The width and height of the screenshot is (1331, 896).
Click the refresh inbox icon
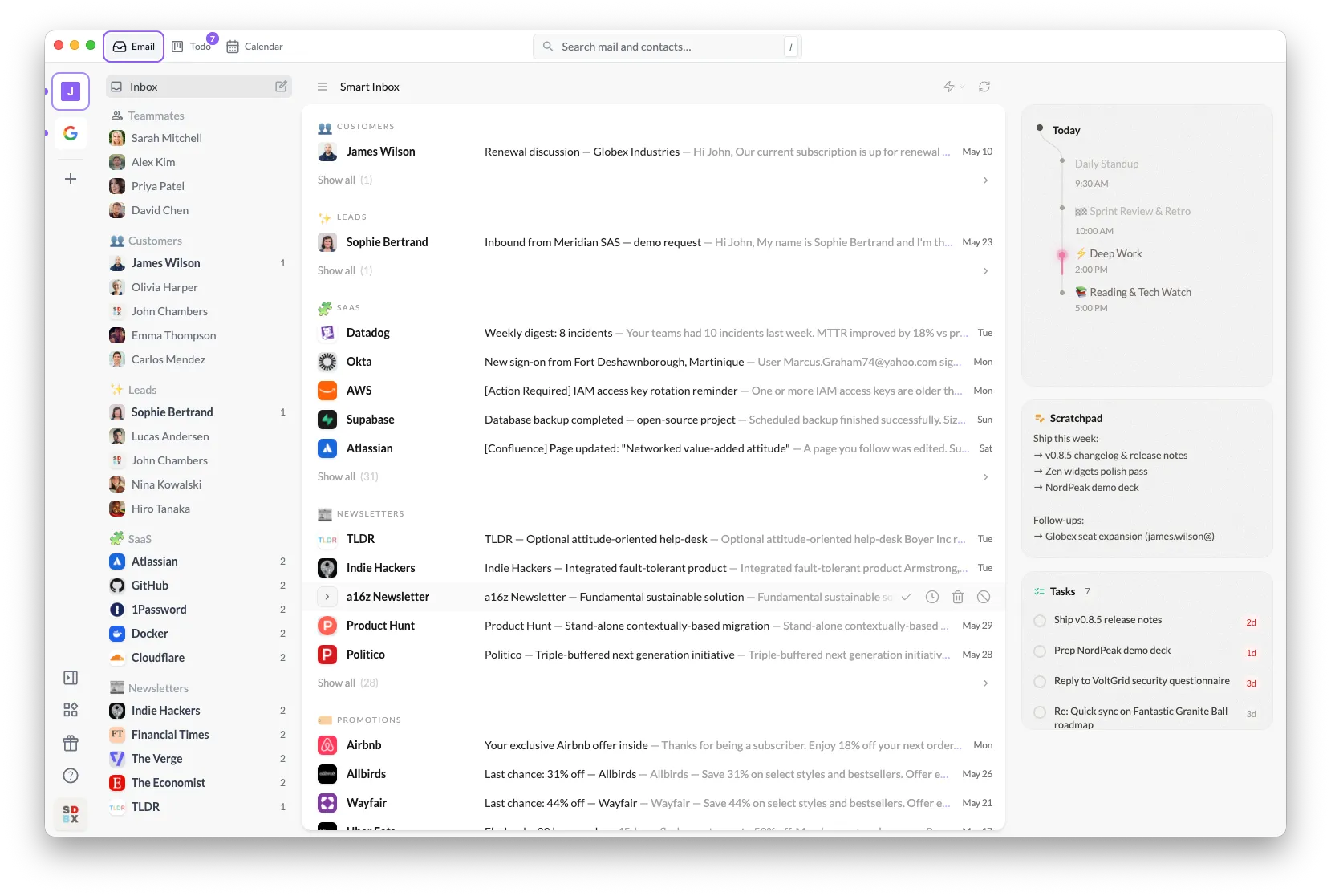984,87
